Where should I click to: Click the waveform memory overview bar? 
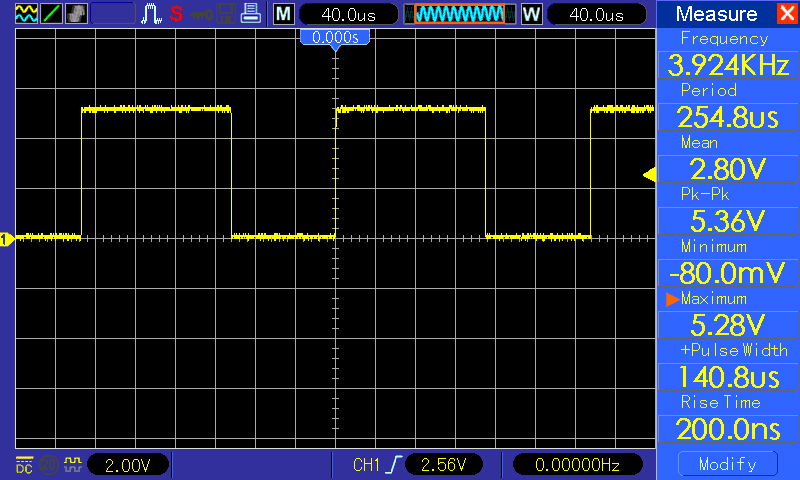point(459,14)
